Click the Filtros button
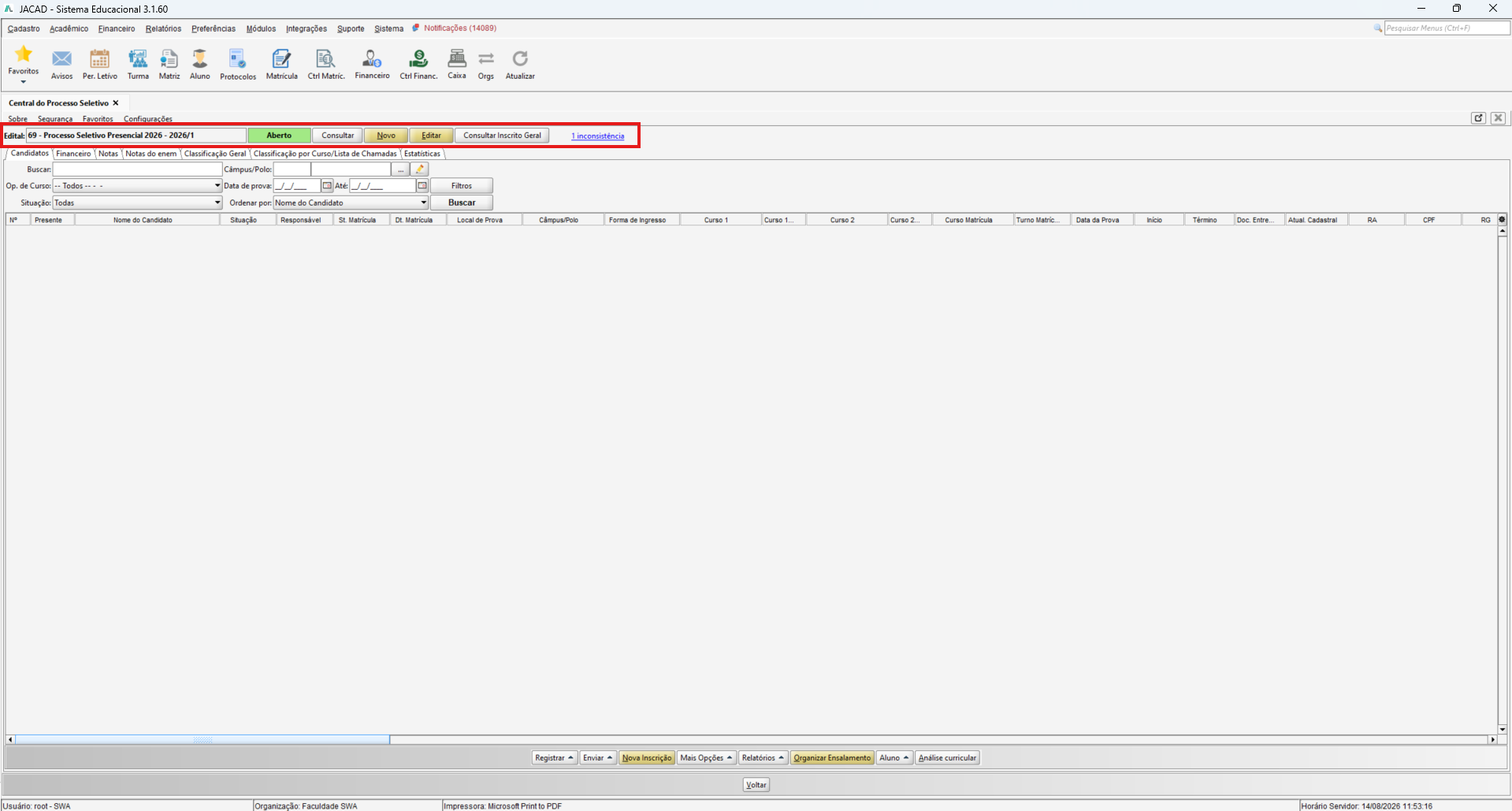 point(462,186)
